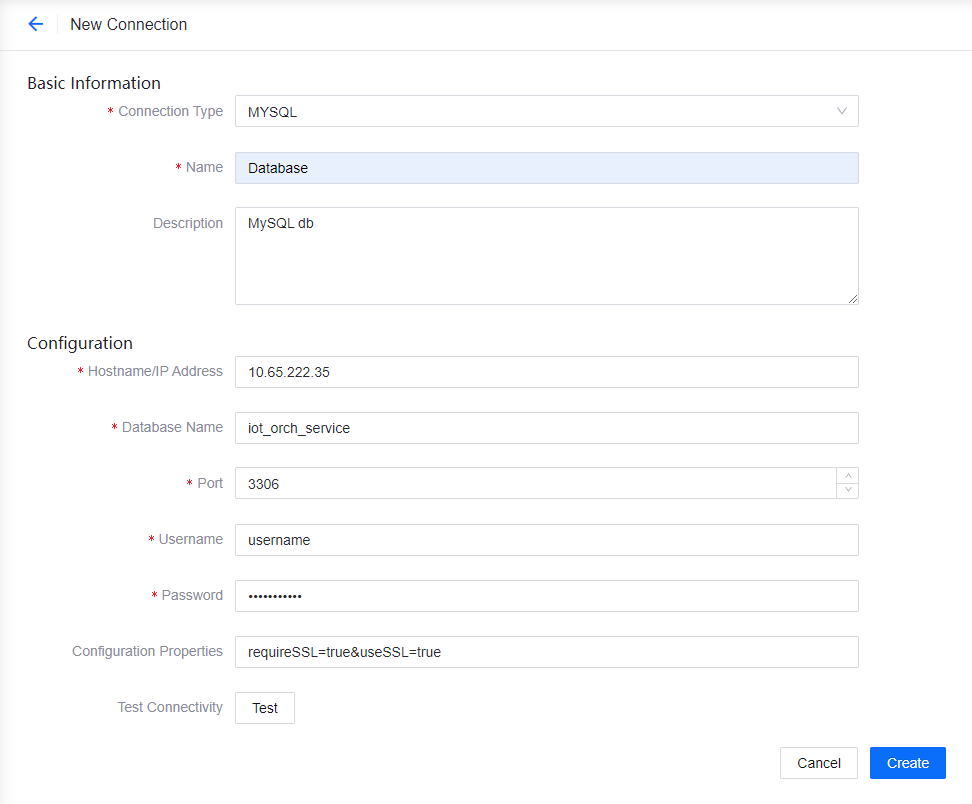Click the Cancel button
Viewport: 972px width, 804px height.
click(818, 762)
